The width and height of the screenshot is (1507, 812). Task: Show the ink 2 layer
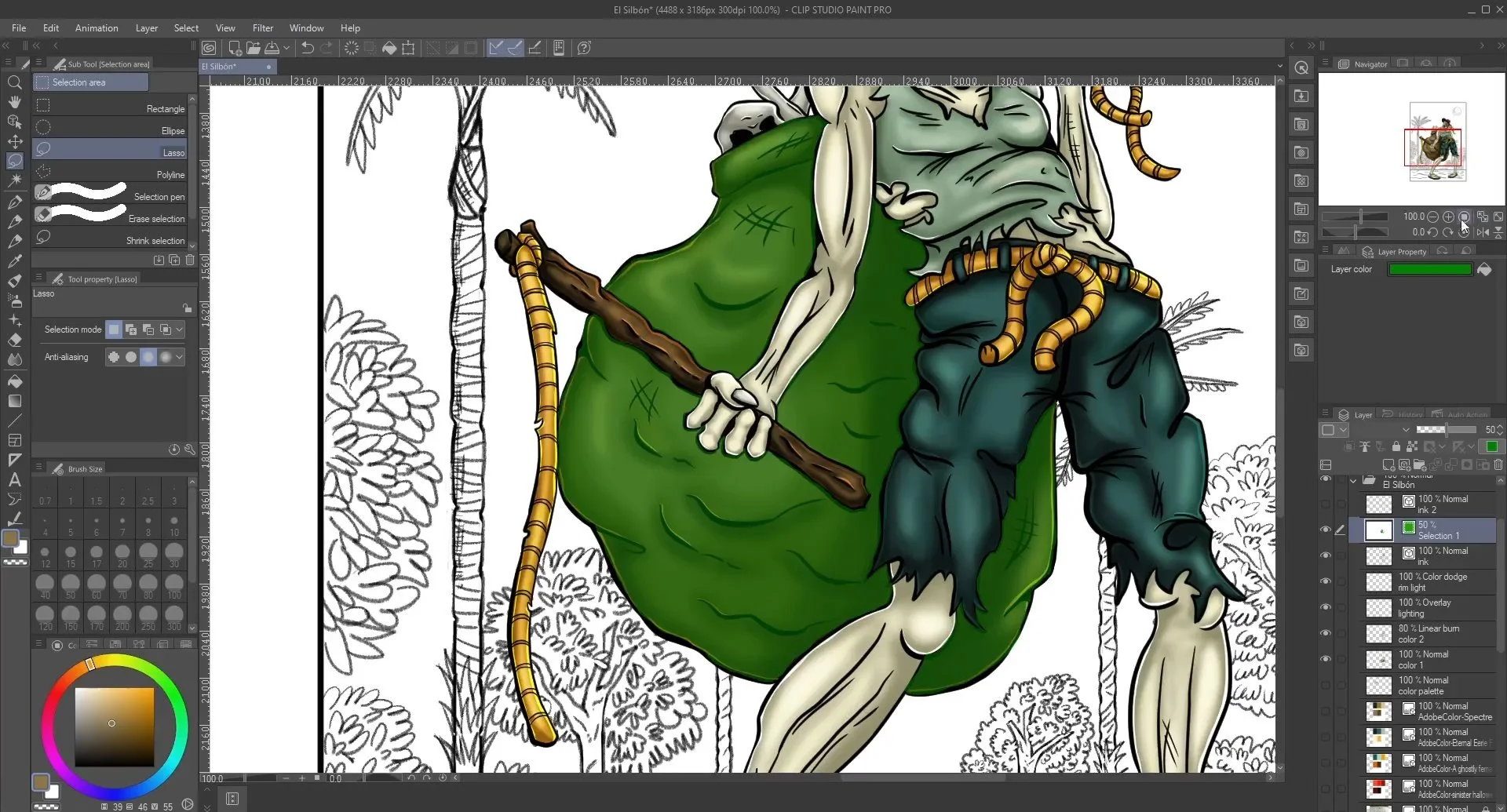click(1326, 504)
